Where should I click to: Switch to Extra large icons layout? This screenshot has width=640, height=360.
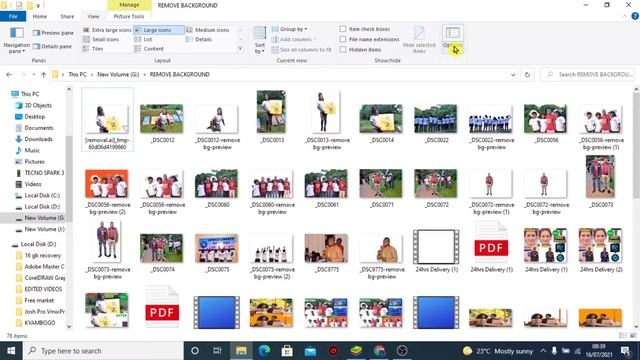[x=107, y=30]
